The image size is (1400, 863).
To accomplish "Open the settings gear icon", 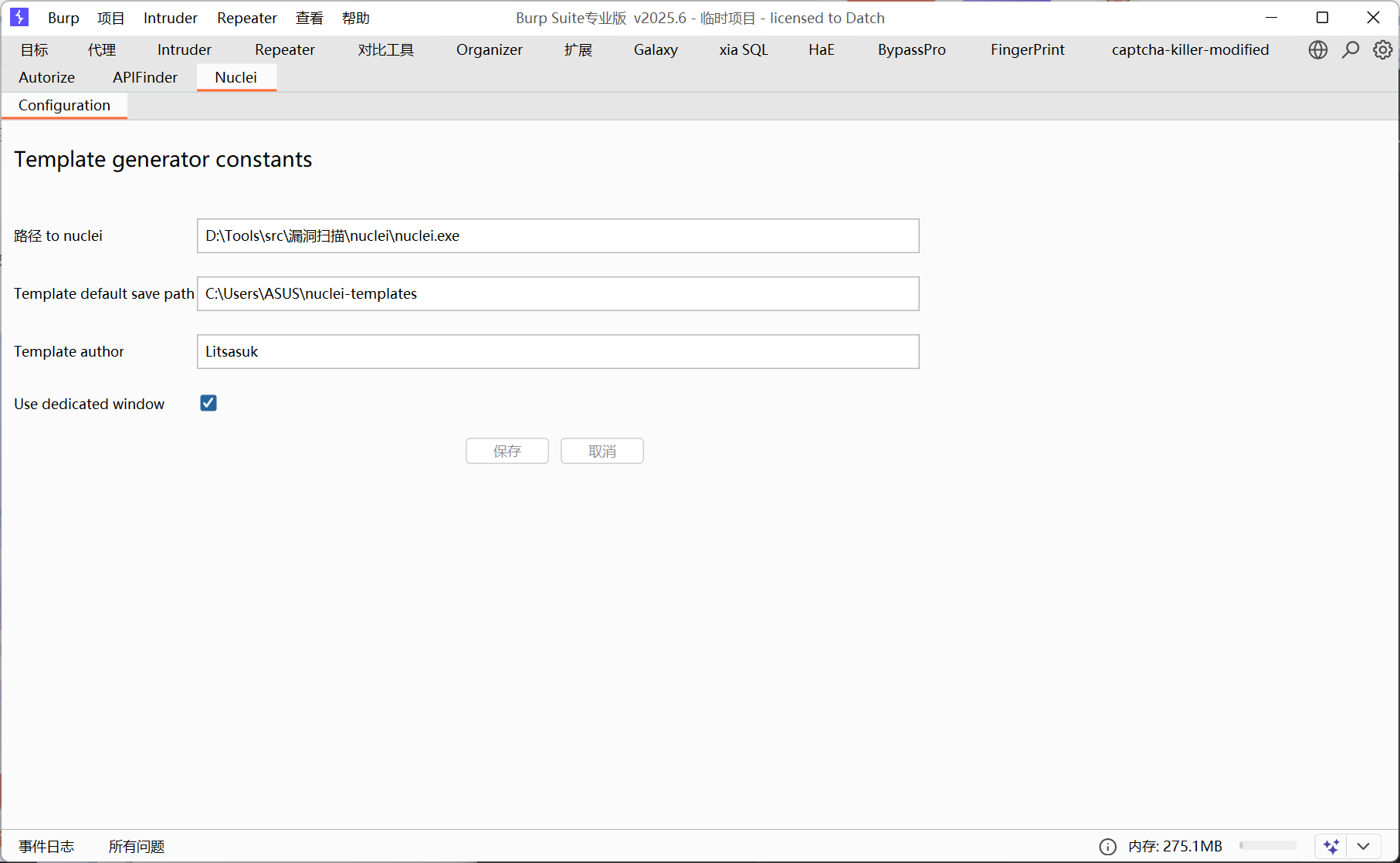I will (x=1382, y=50).
